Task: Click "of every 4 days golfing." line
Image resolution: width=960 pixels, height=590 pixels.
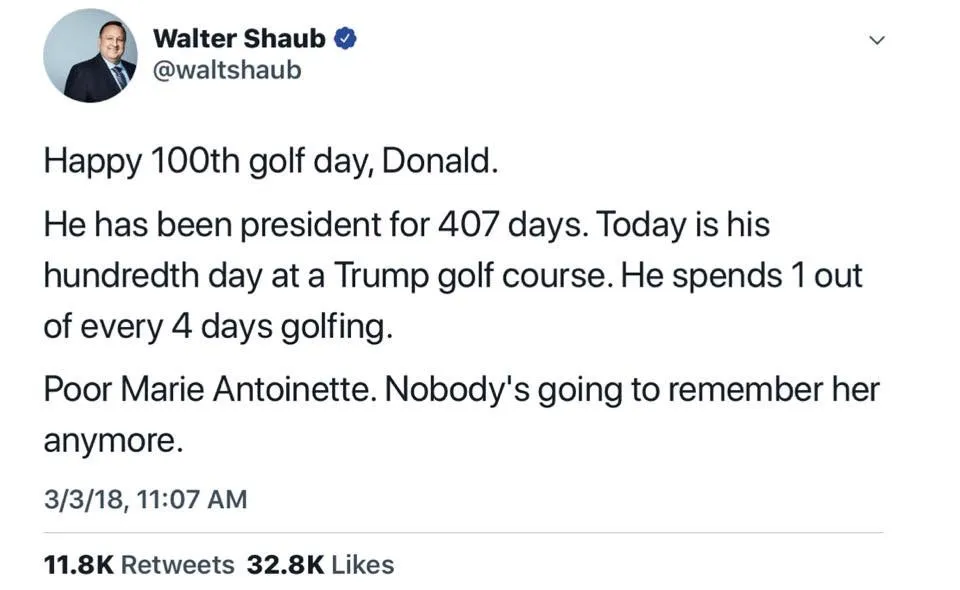Action: coord(218,328)
